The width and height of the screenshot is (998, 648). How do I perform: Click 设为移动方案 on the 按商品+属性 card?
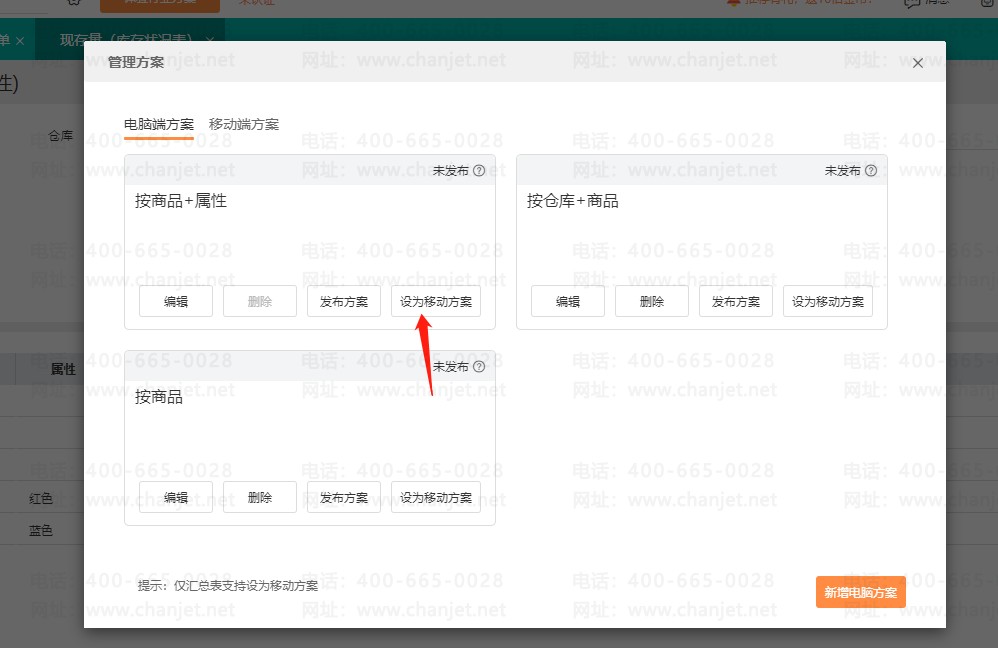[436, 302]
